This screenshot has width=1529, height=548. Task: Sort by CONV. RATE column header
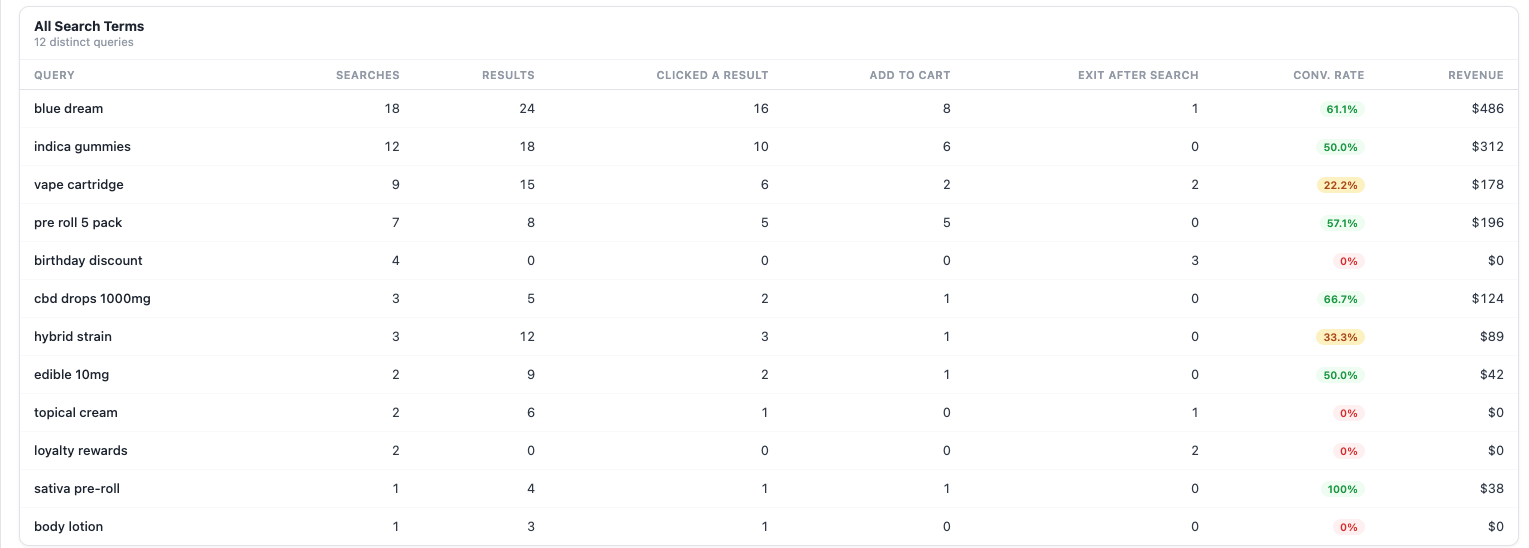pyautogui.click(x=1328, y=75)
